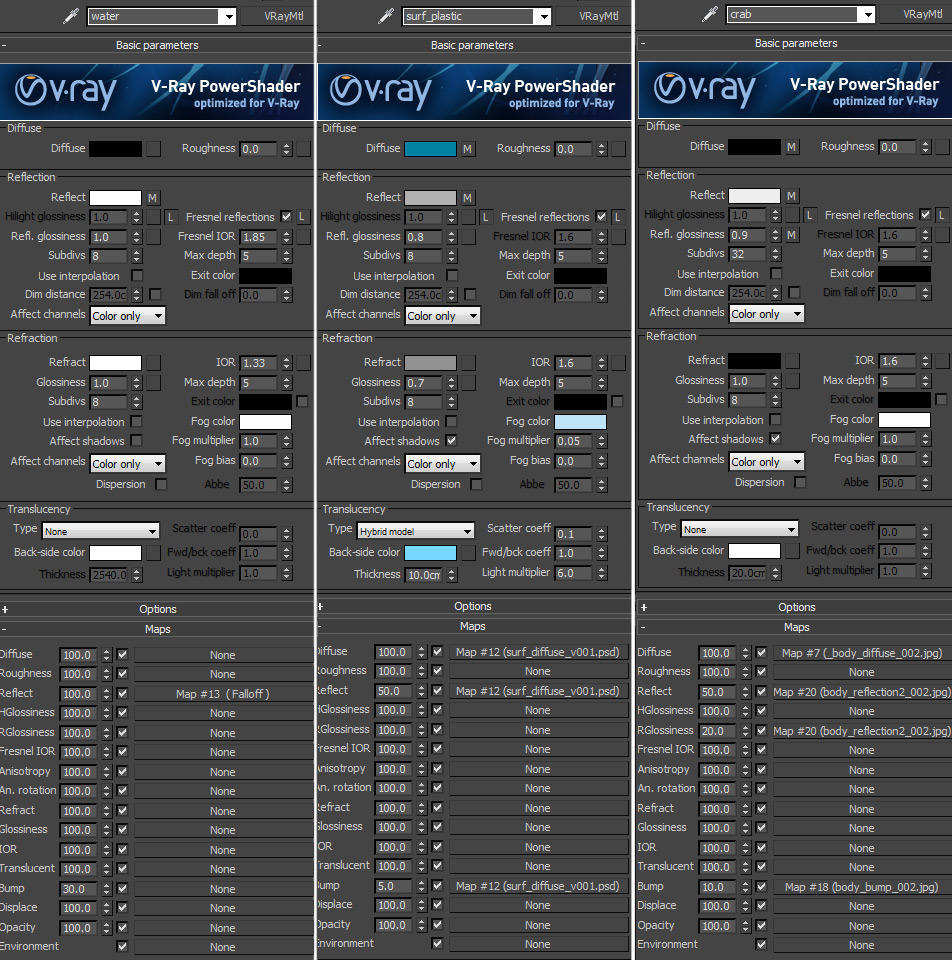Pick material with eyedropper in surf_plastic panel

(386, 16)
